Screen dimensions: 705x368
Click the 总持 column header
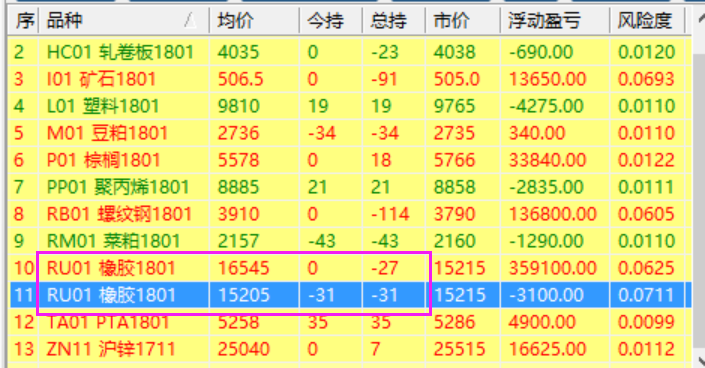[394, 20]
